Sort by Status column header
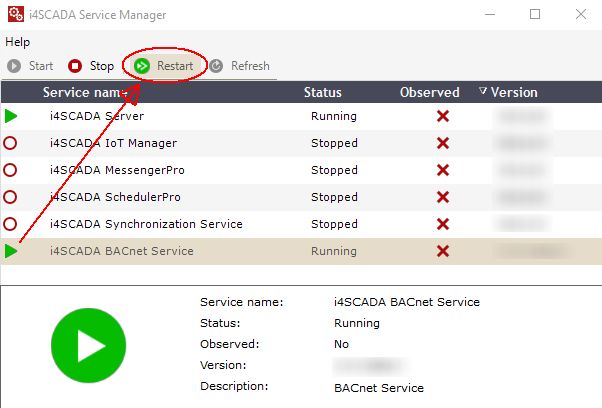The image size is (602, 408). pyautogui.click(x=322, y=93)
